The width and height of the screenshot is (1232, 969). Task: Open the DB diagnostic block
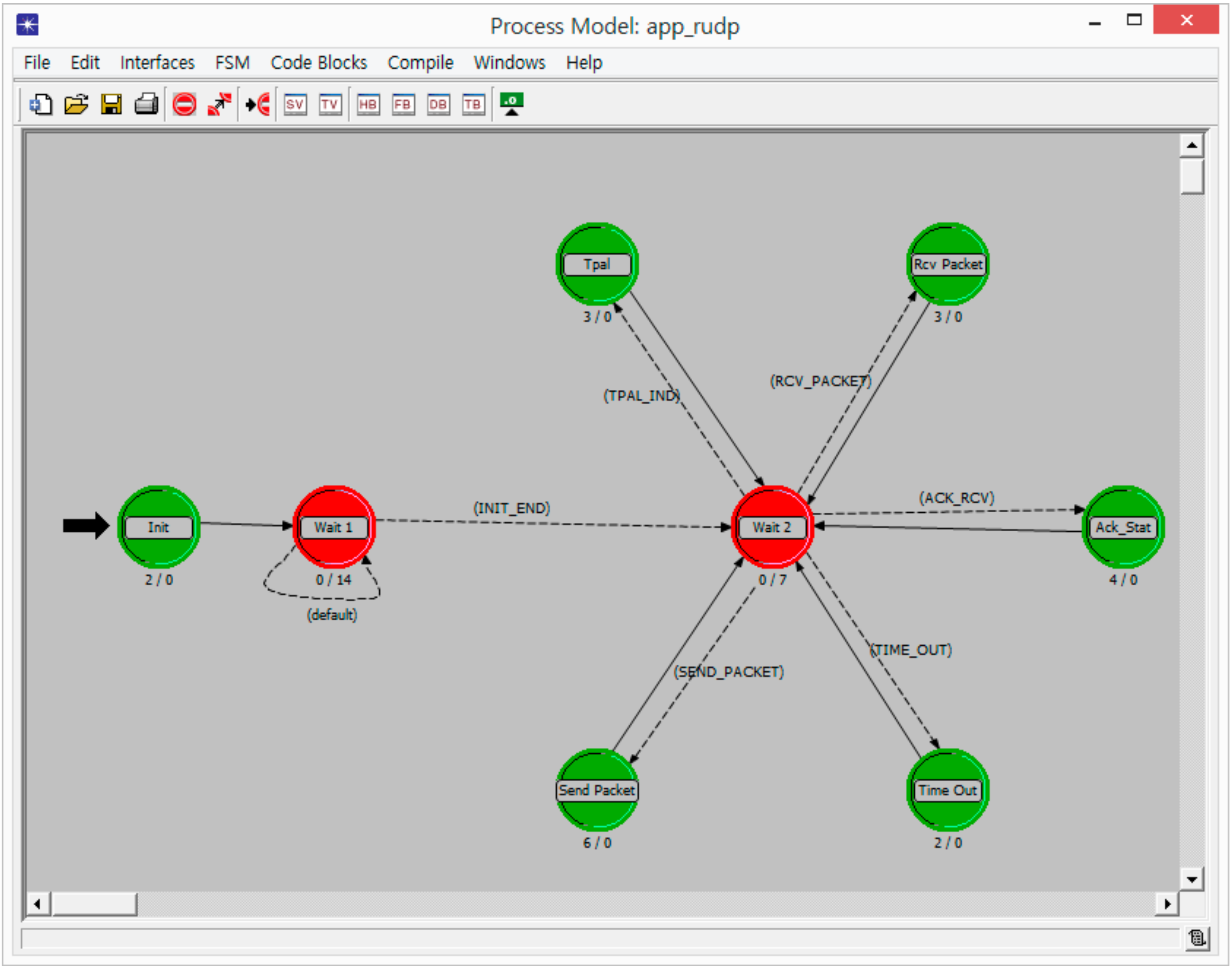(x=439, y=104)
